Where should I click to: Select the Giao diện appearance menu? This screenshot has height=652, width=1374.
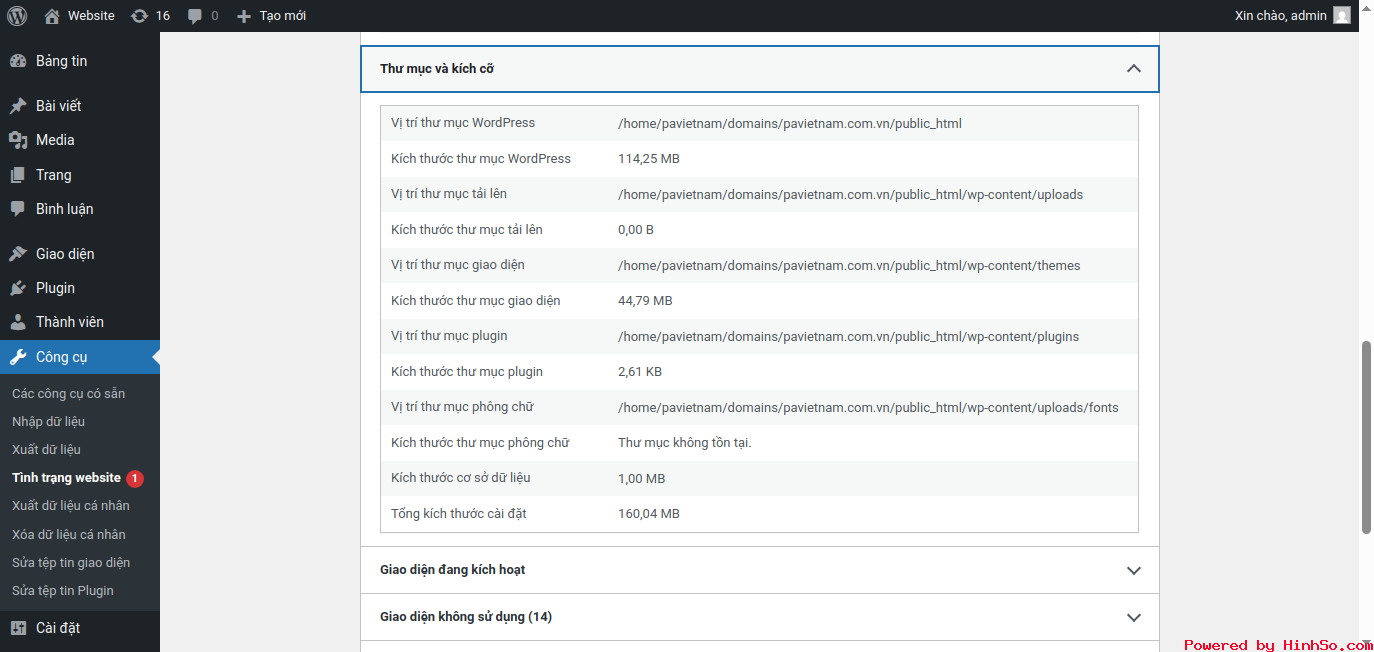tap(65, 254)
